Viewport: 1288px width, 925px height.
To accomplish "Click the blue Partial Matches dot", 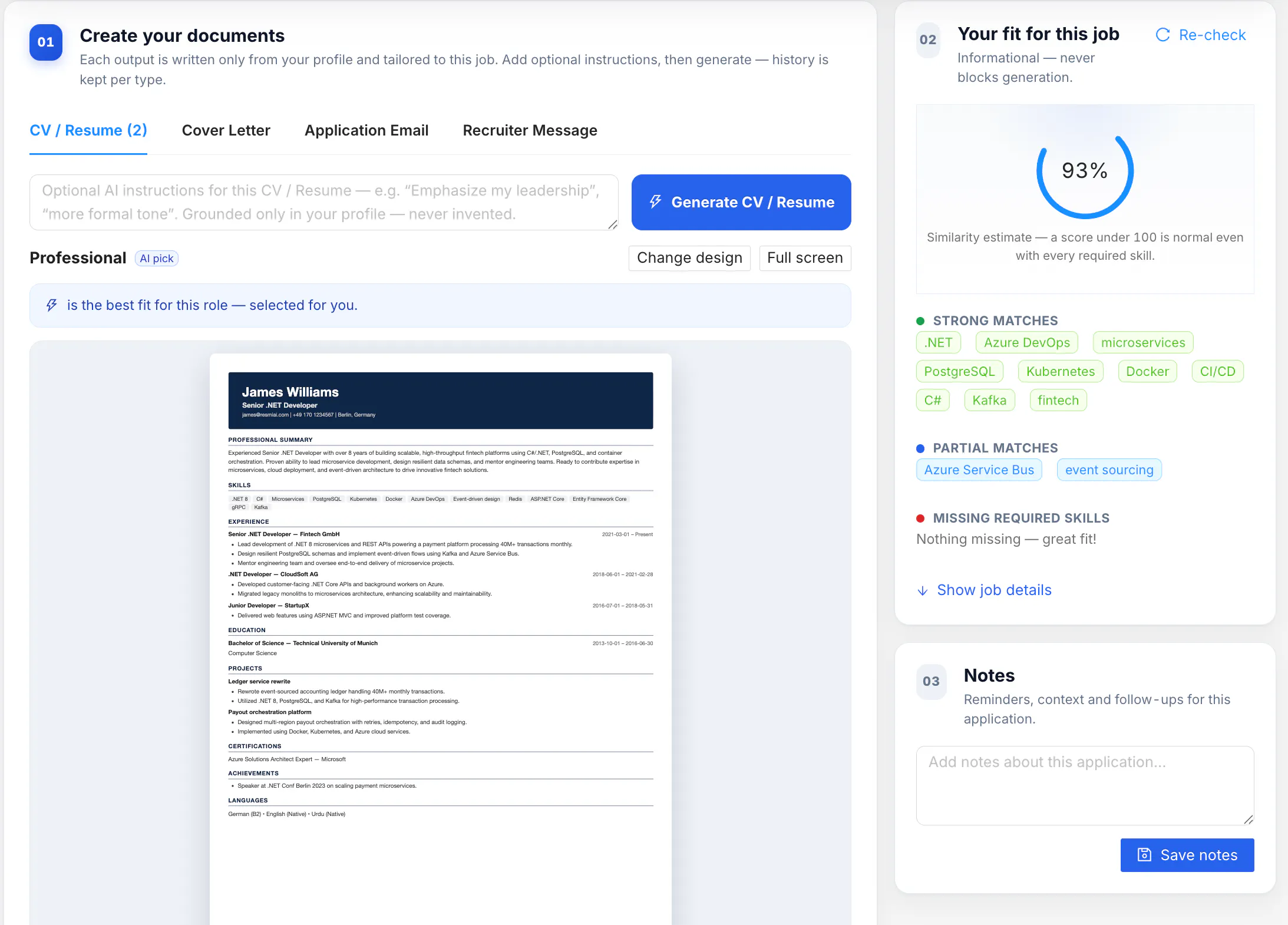I will 920,448.
